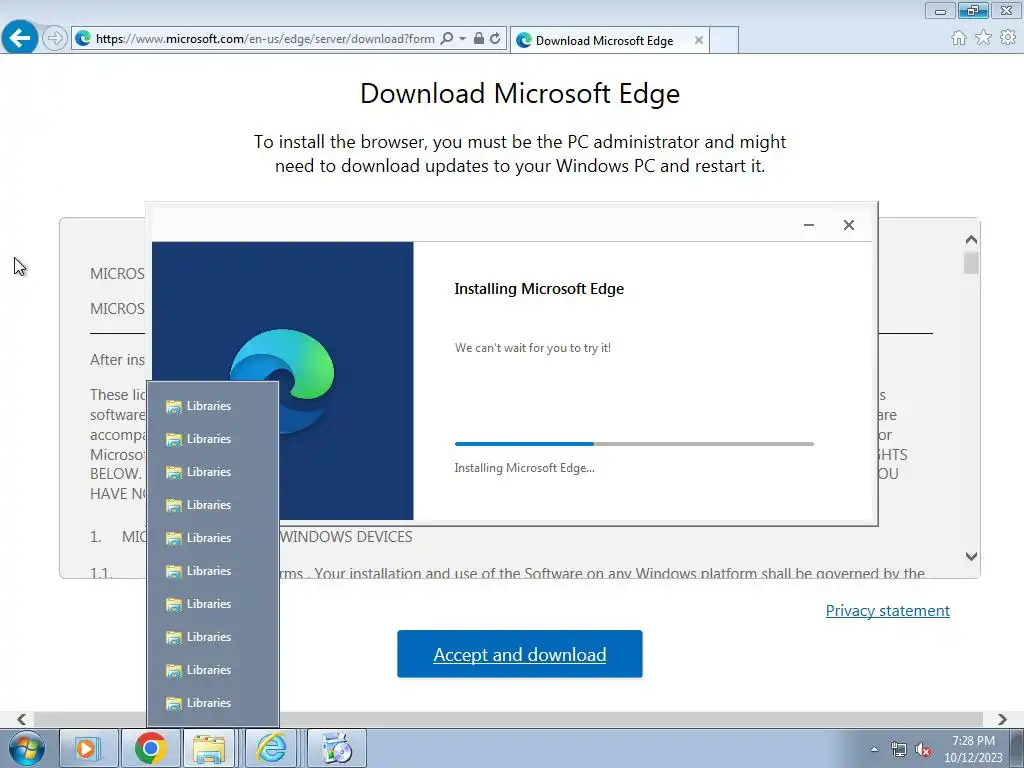Open the Windows Start menu

pos(26,748)
